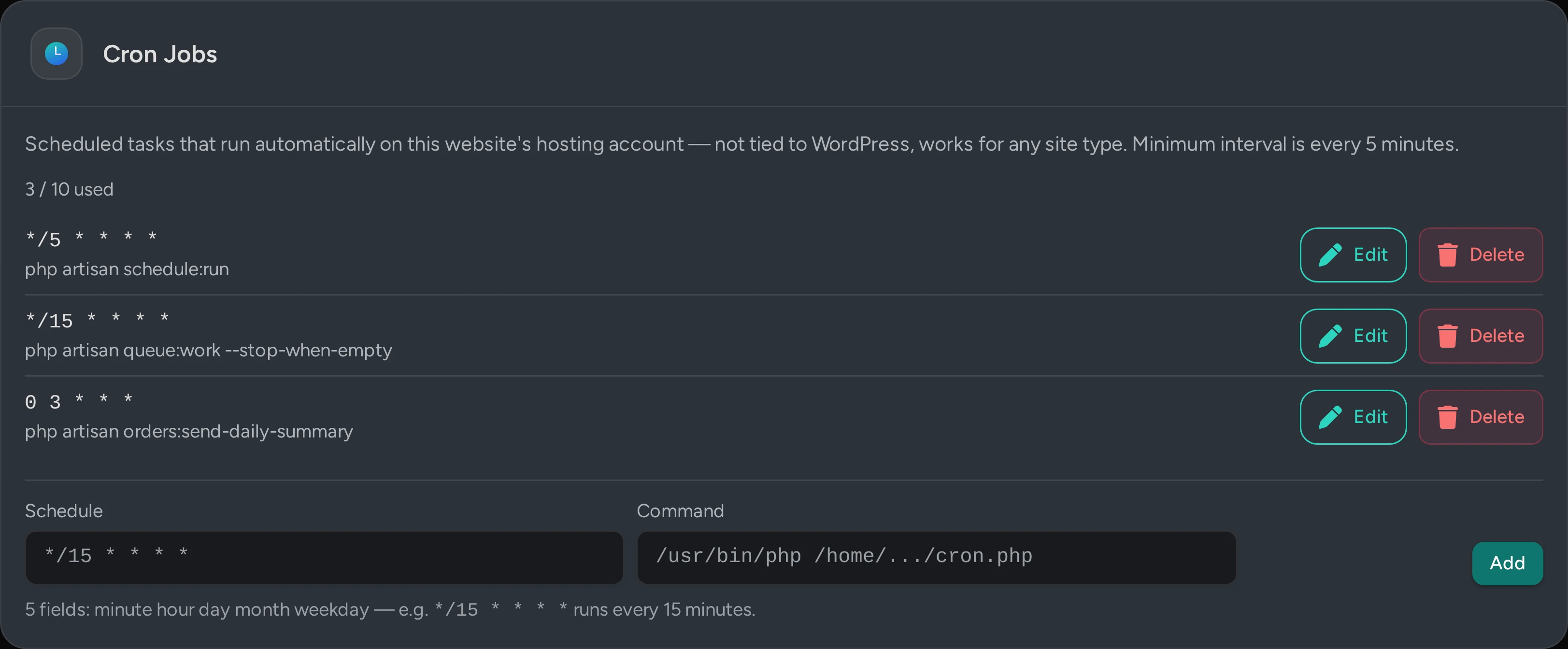Edit the queue:work cron job
Image resolution: width=1568 pixels, height=649 pixels.
(1353, 336)
